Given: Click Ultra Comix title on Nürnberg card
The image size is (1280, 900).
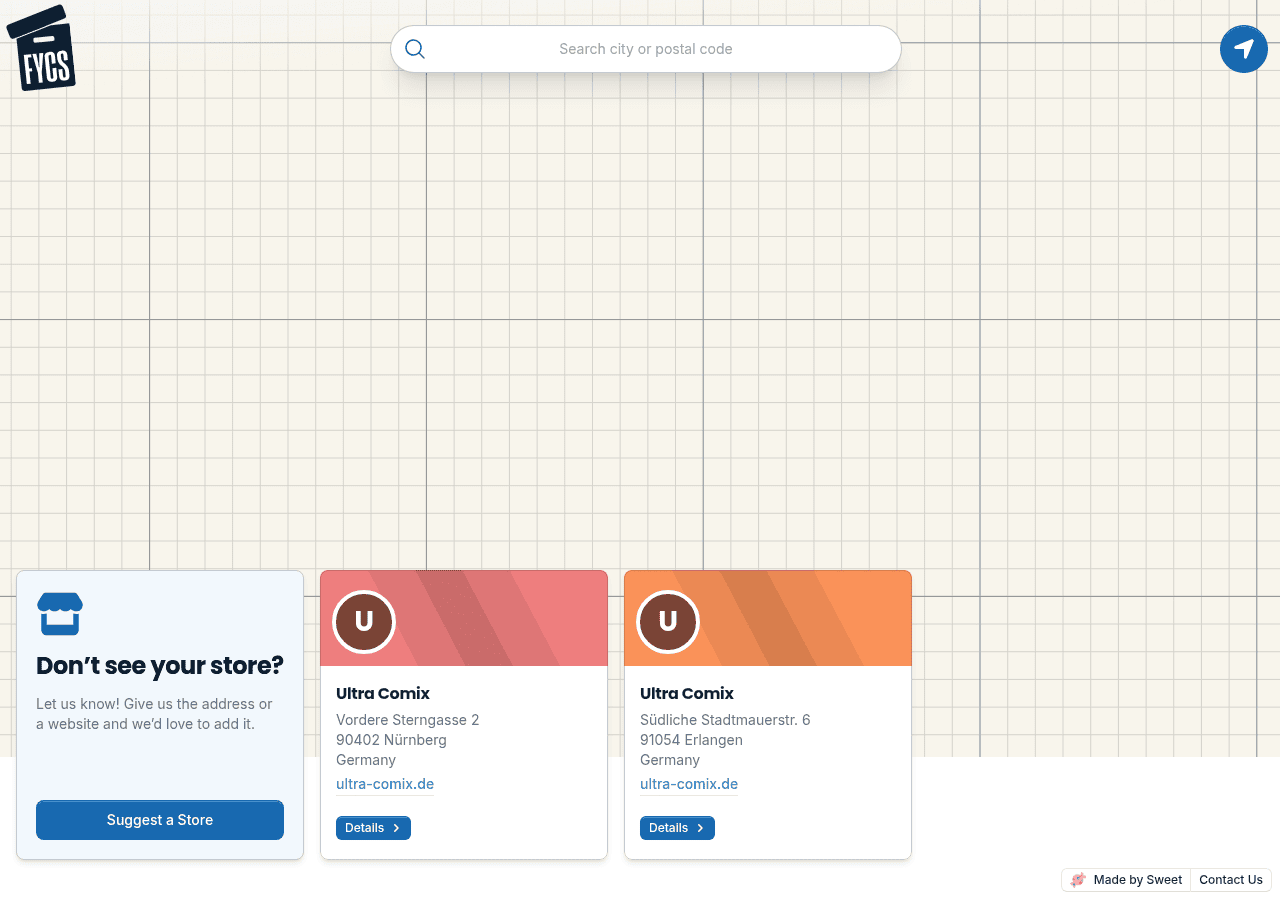Looking at the screenshot, I should (x=383, y=693).
